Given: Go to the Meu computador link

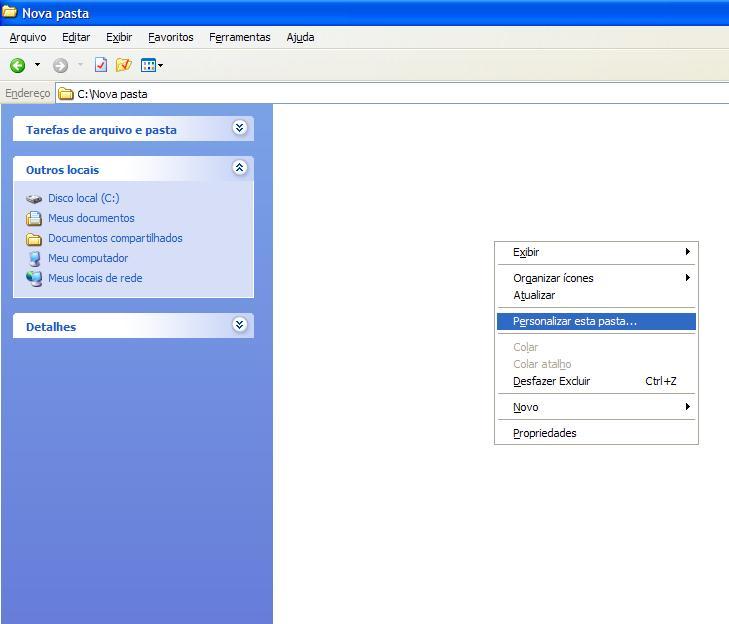Looking at the screenshot, I should click(x=88, y=258).
